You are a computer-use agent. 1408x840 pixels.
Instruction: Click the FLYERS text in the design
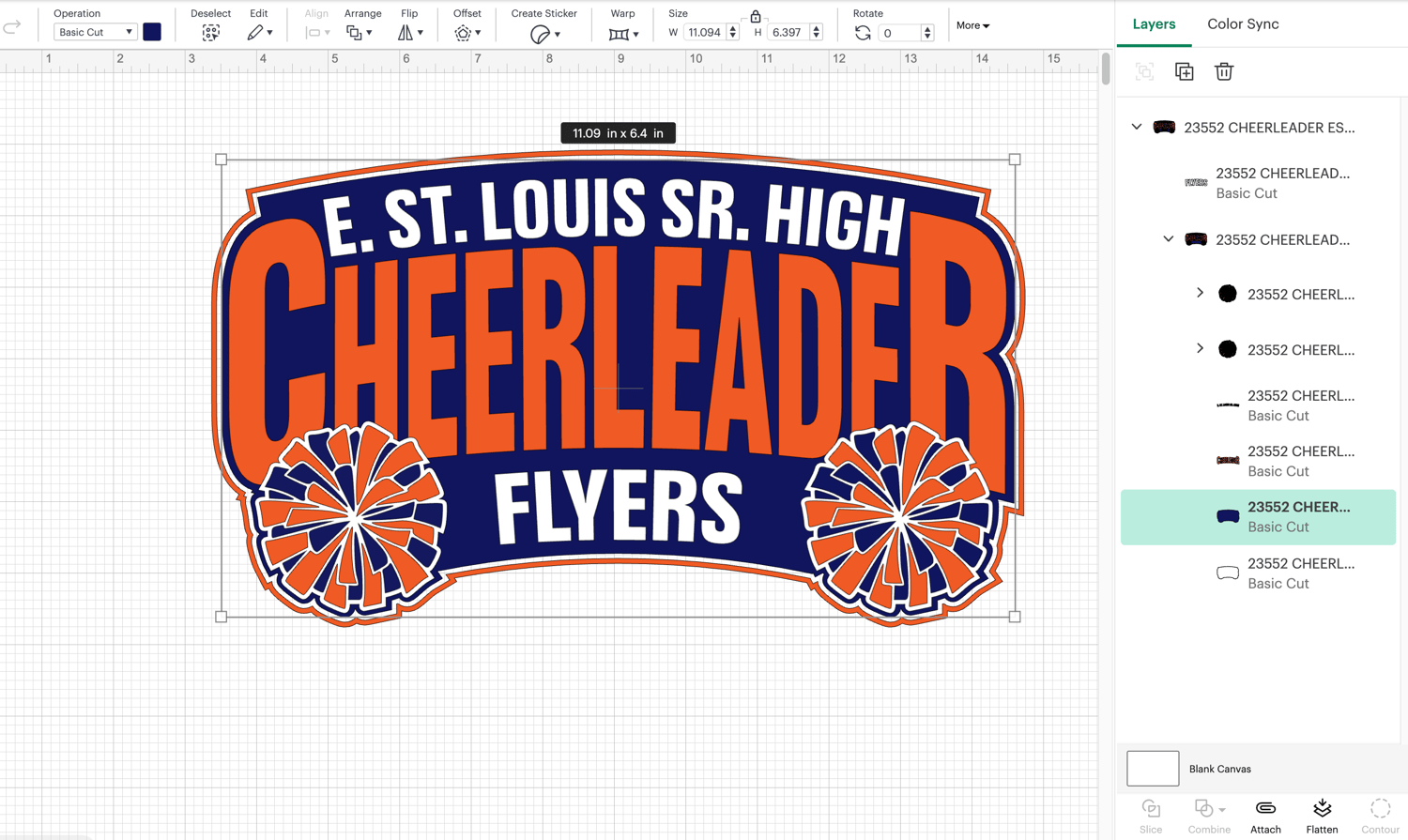619,508
